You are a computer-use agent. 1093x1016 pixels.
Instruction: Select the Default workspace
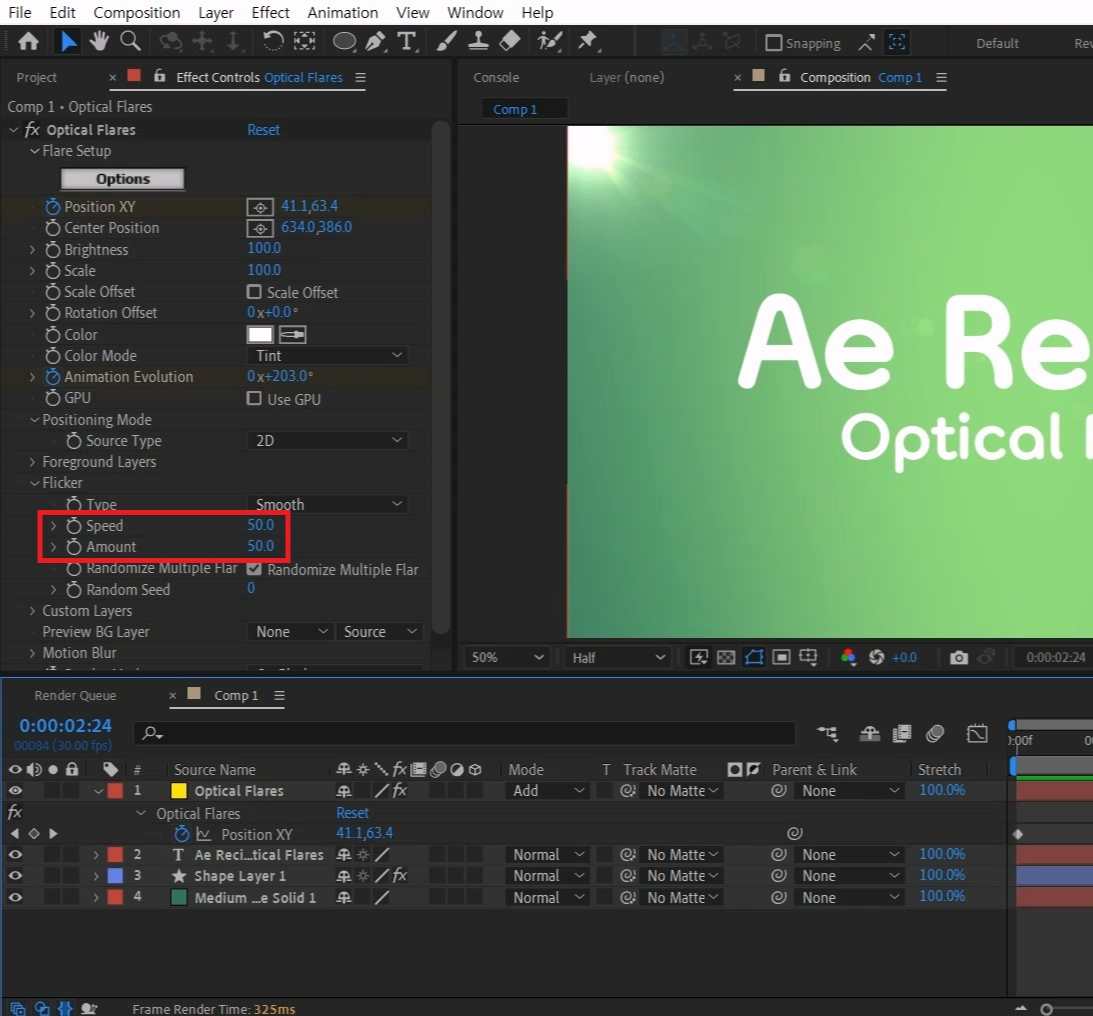point(997,43)
